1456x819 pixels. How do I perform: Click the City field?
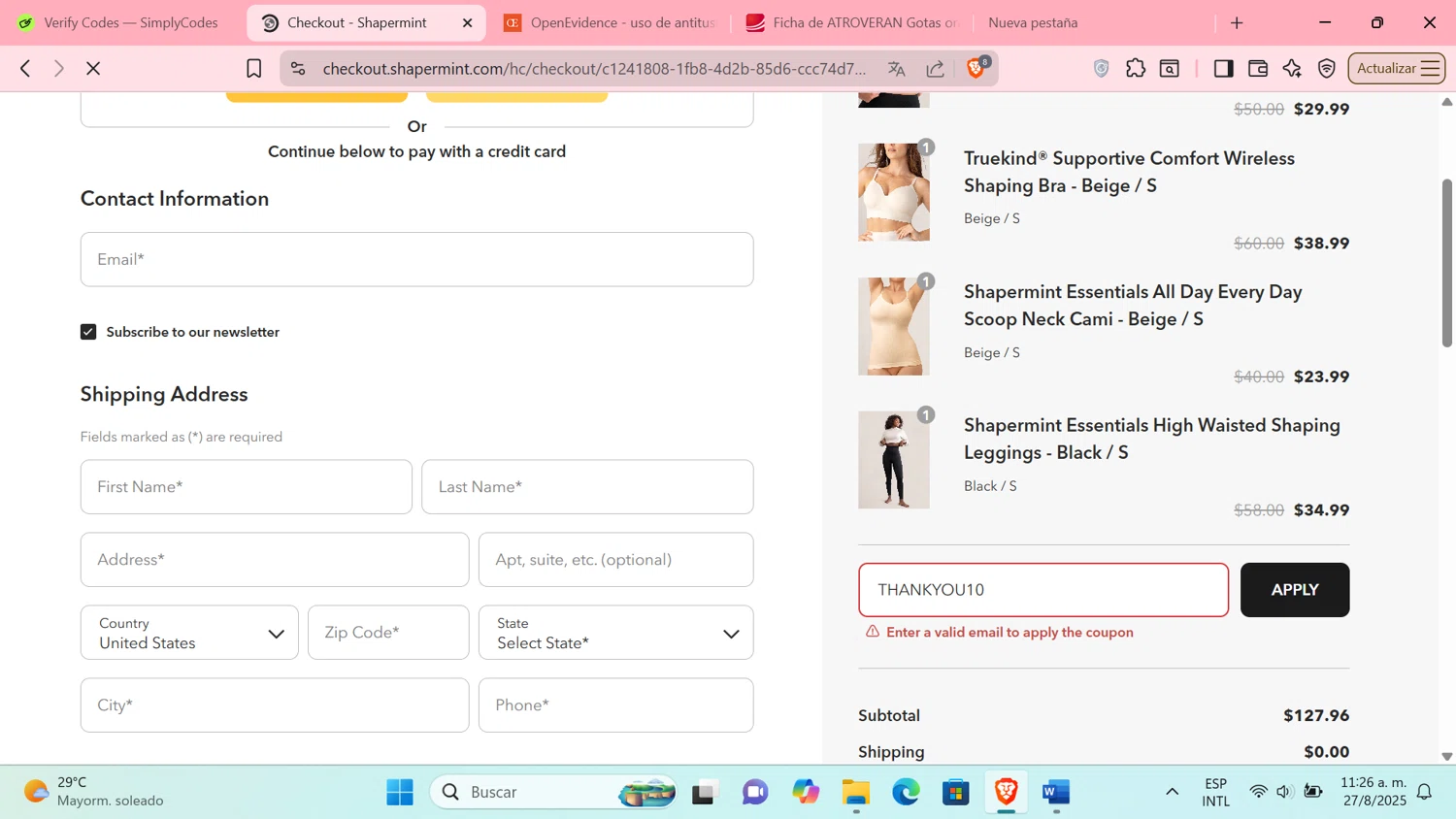[x=275, y=705]
